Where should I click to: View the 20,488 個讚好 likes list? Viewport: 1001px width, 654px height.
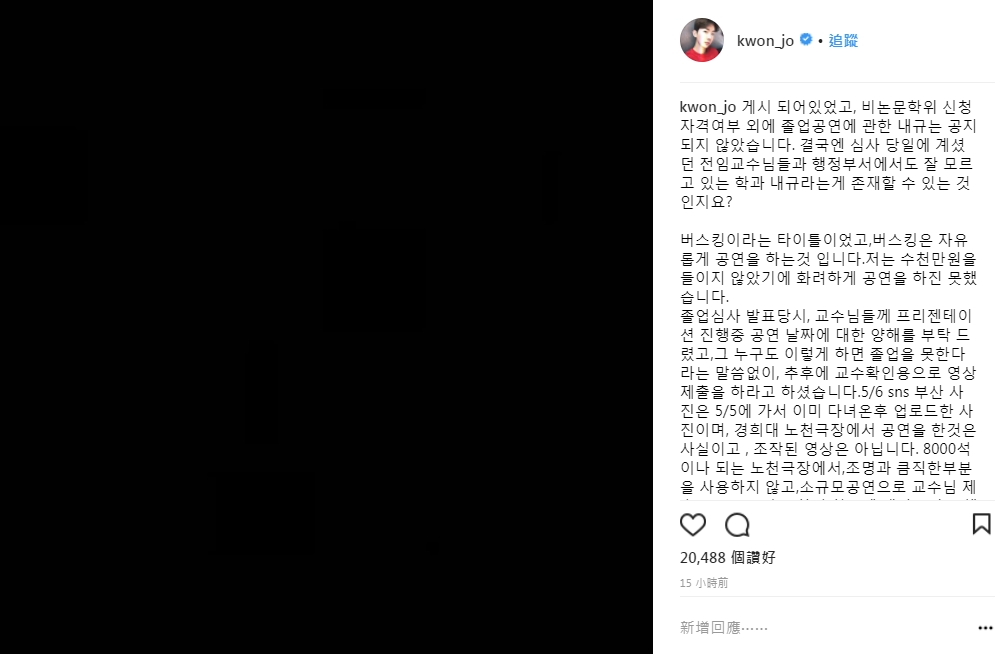(728, 558)
